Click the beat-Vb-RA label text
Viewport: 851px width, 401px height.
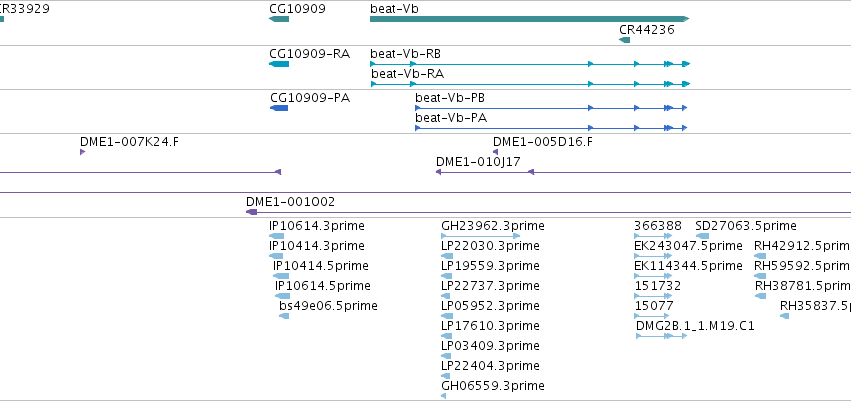pos(408,74)
